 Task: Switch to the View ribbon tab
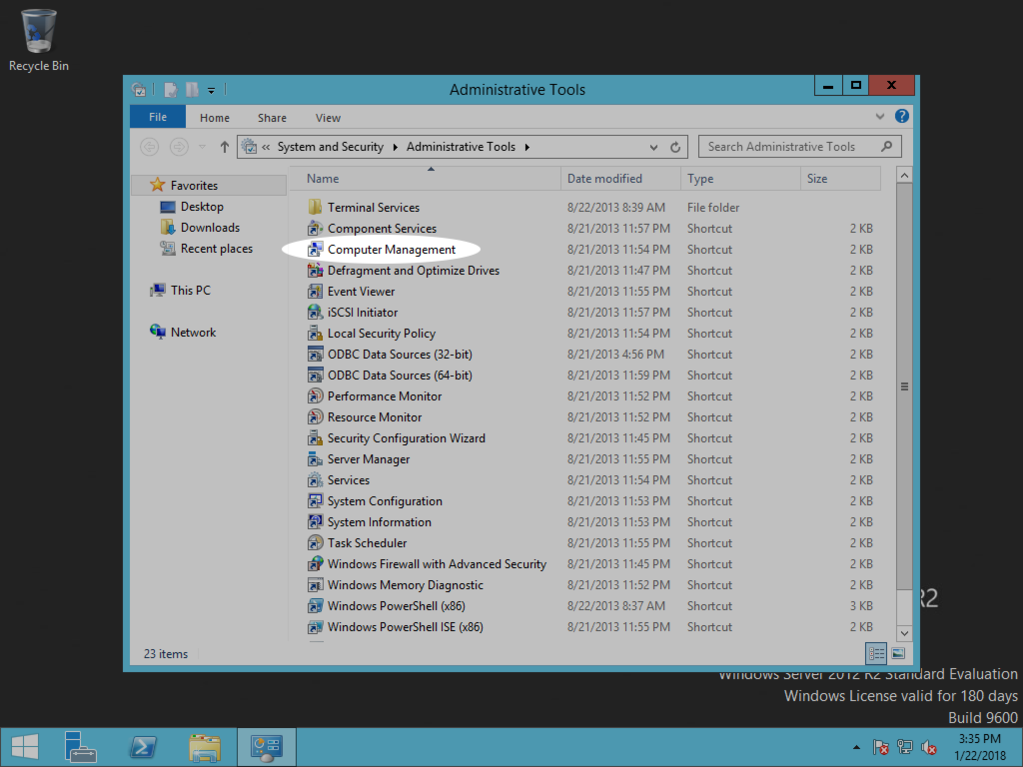(x=328, y=118)
